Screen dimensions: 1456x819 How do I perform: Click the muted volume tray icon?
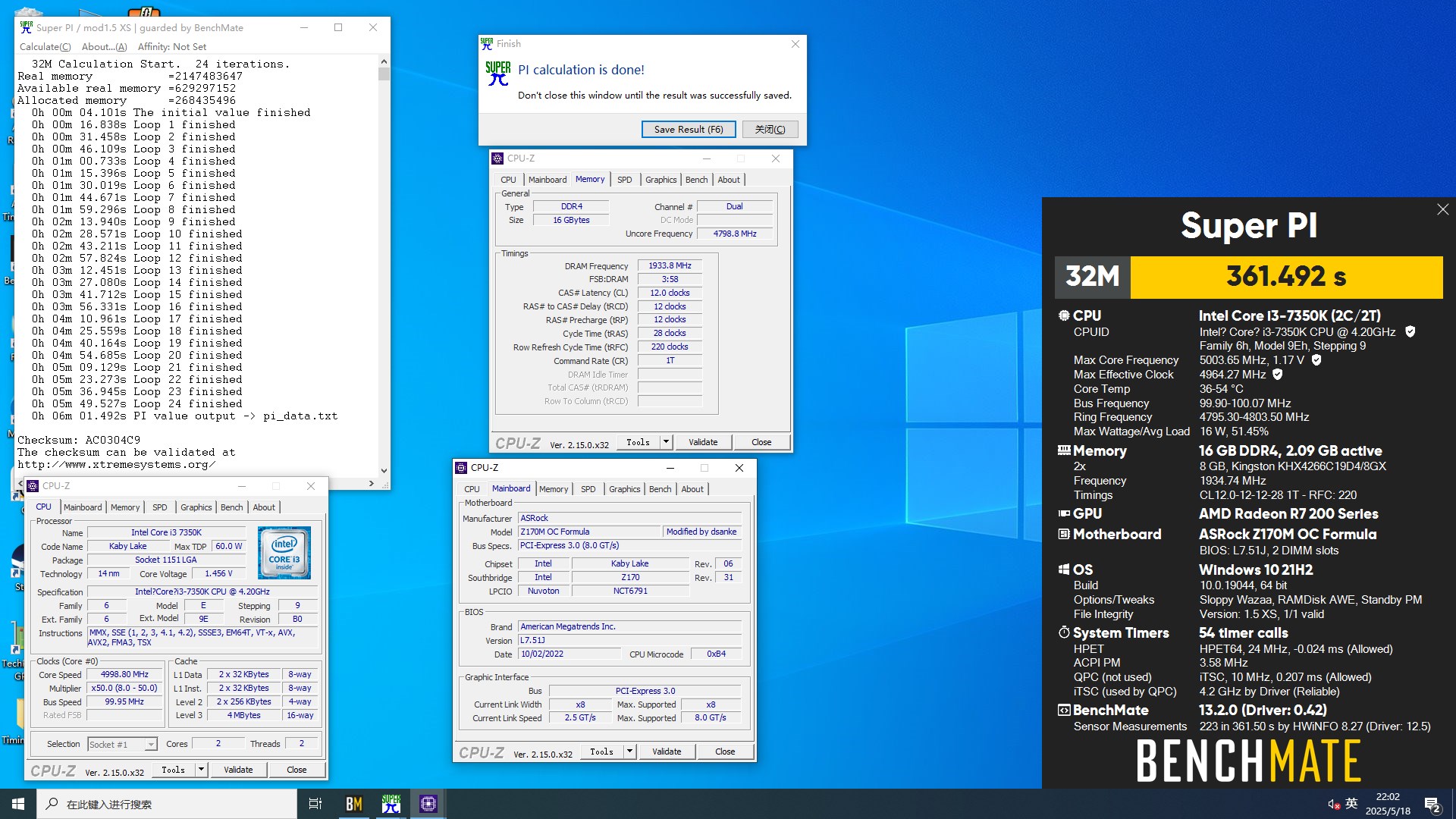(1333, 804)
